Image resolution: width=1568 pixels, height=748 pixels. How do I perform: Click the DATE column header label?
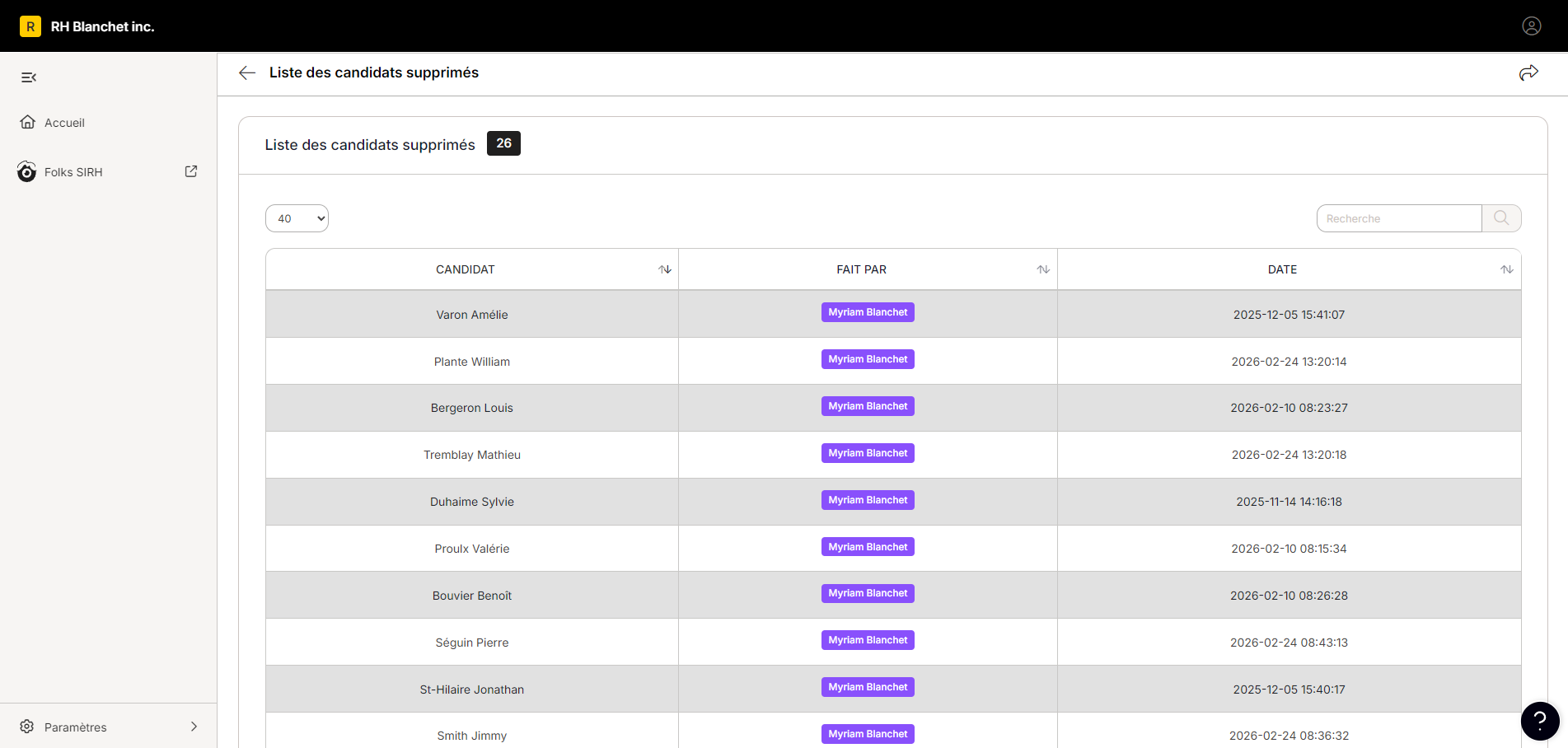point(1282,269)
